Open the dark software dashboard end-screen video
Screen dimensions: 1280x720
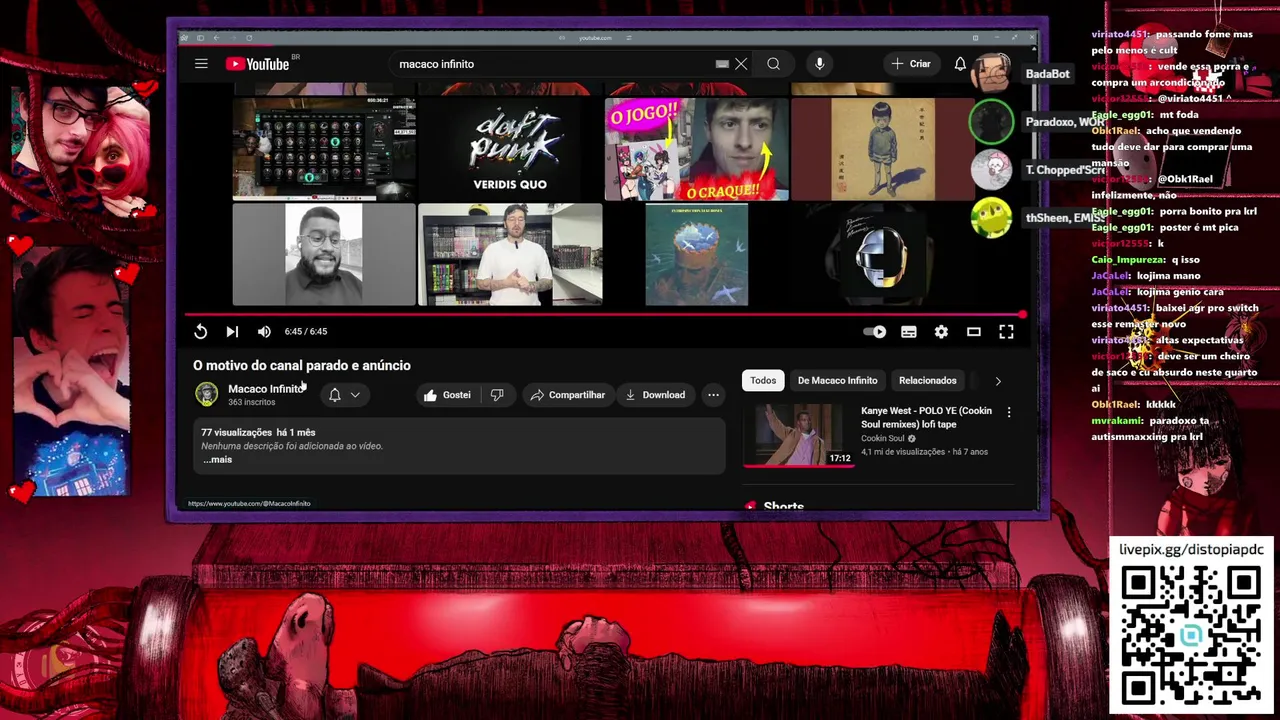click(x=324, y=148)
